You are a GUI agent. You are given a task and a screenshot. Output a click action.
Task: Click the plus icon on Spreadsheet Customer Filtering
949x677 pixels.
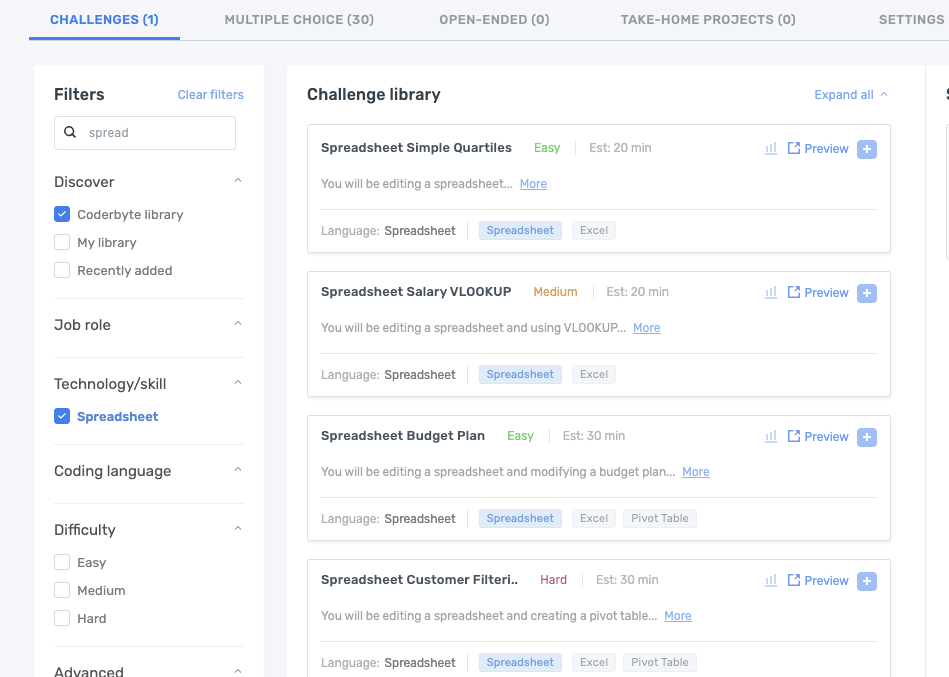coord(867,580)
